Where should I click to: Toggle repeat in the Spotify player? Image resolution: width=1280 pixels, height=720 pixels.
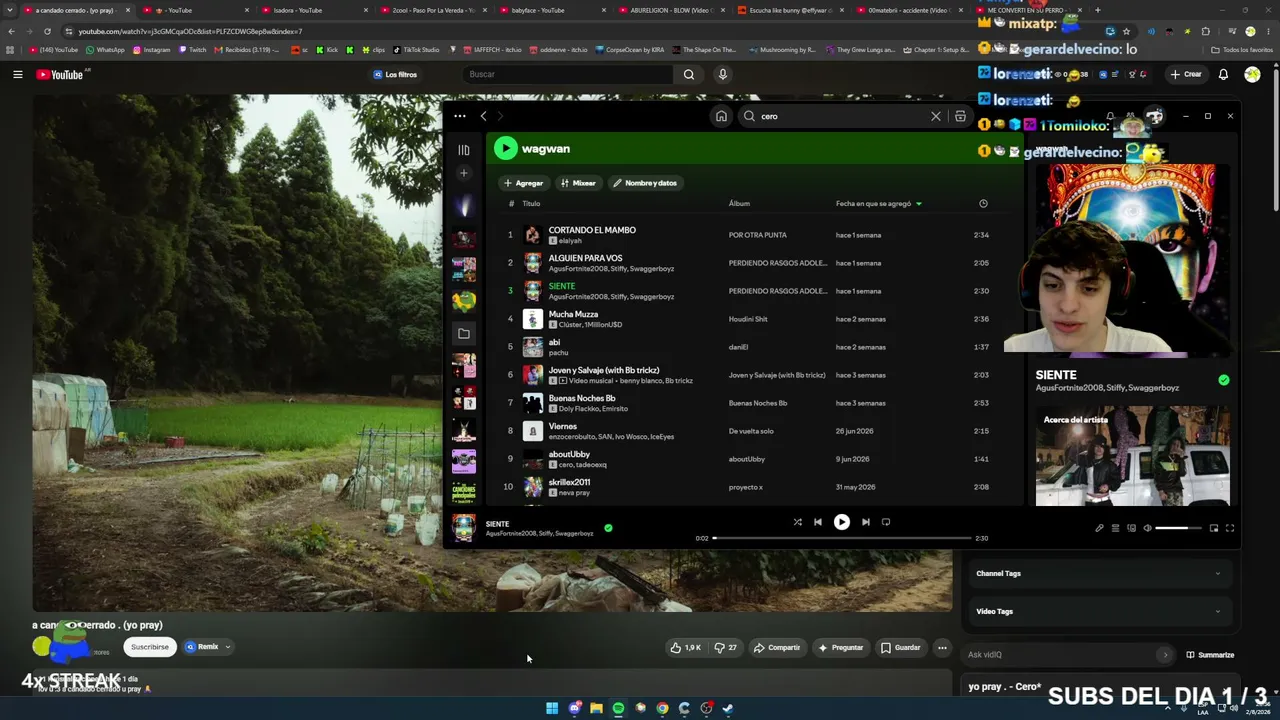point(886,522)
